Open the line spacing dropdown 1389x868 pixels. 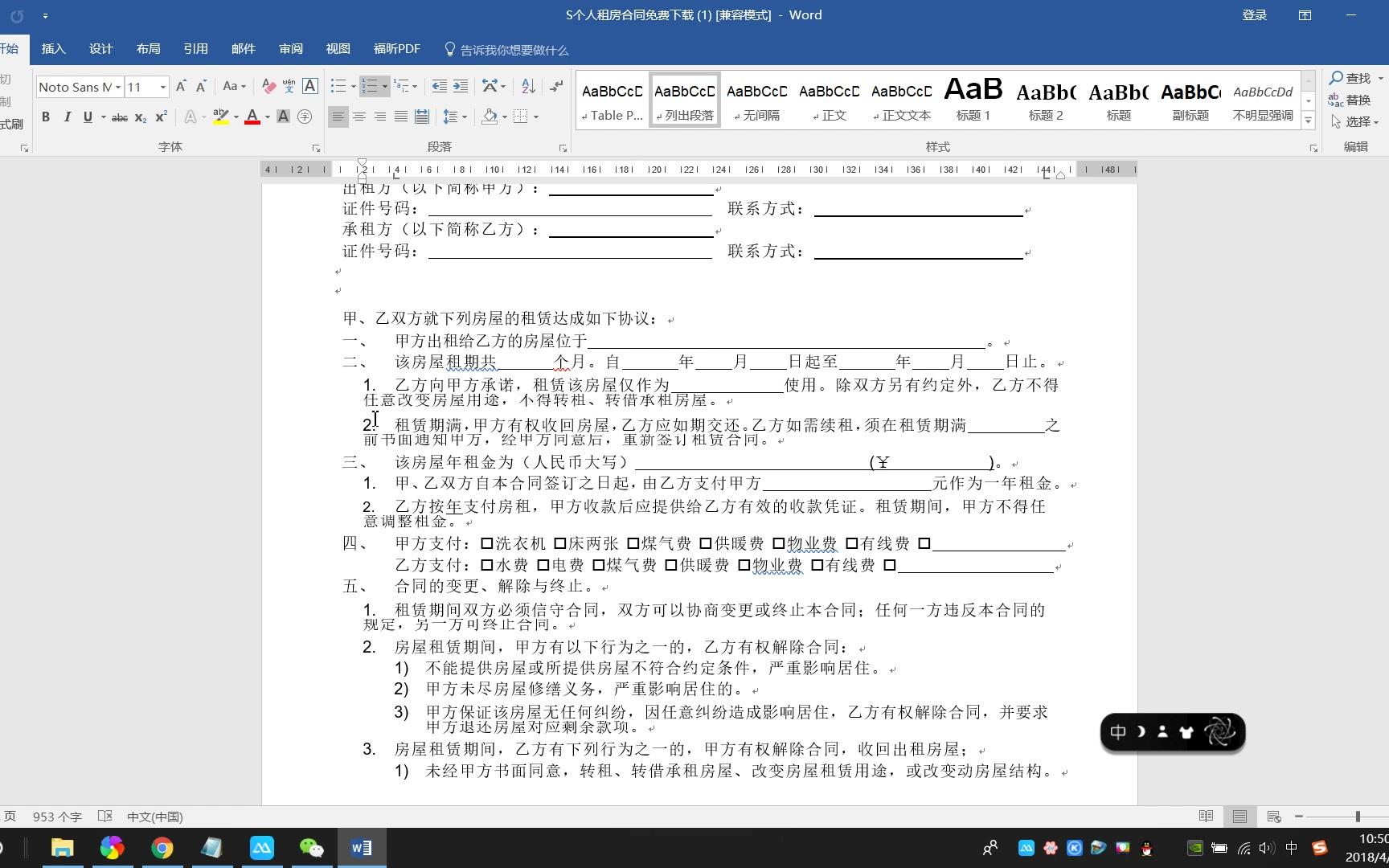pos(455,117)
